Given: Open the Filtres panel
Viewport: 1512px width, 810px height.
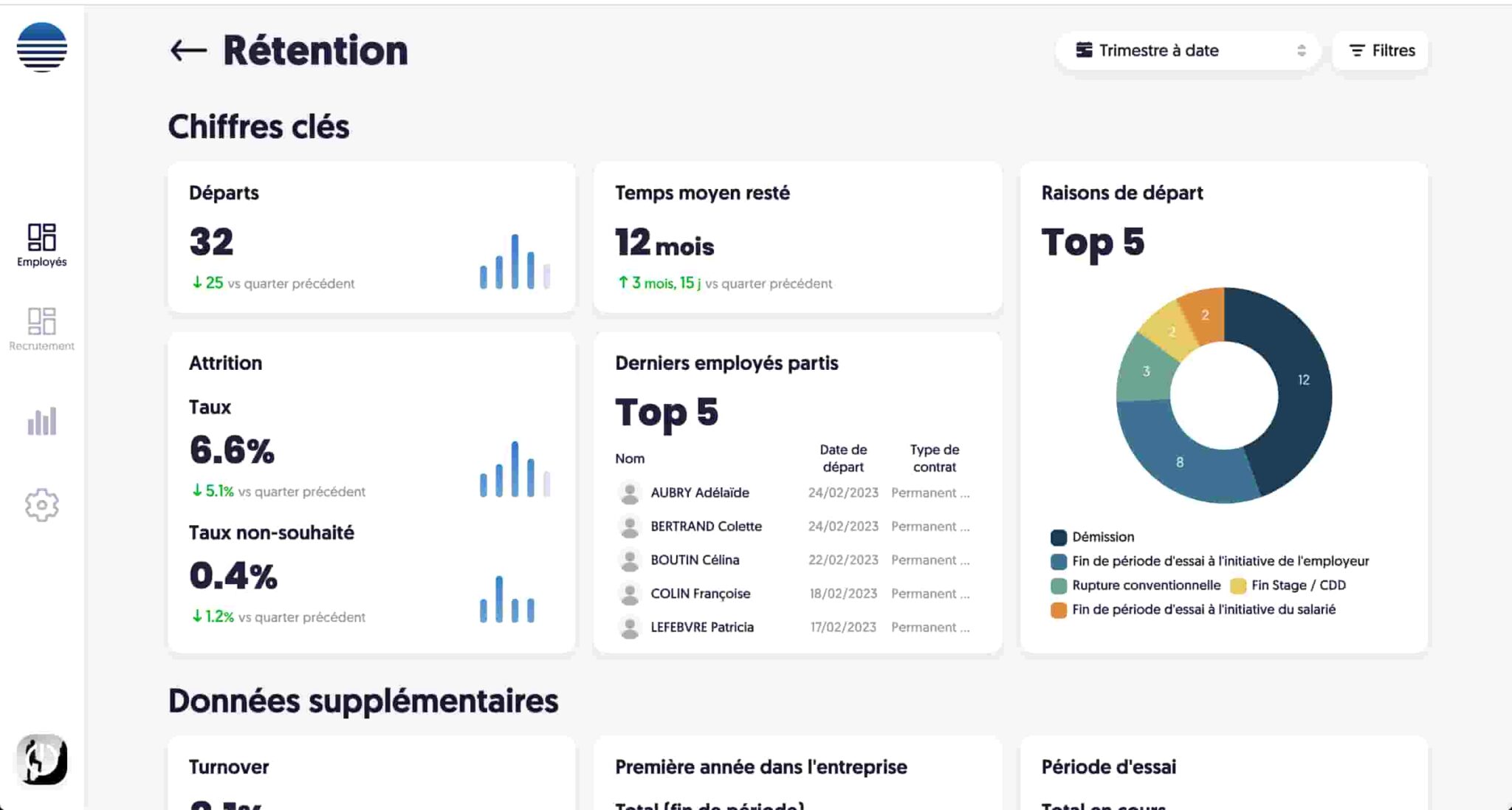Looking at the screenshot, I should coord(1381,50).
